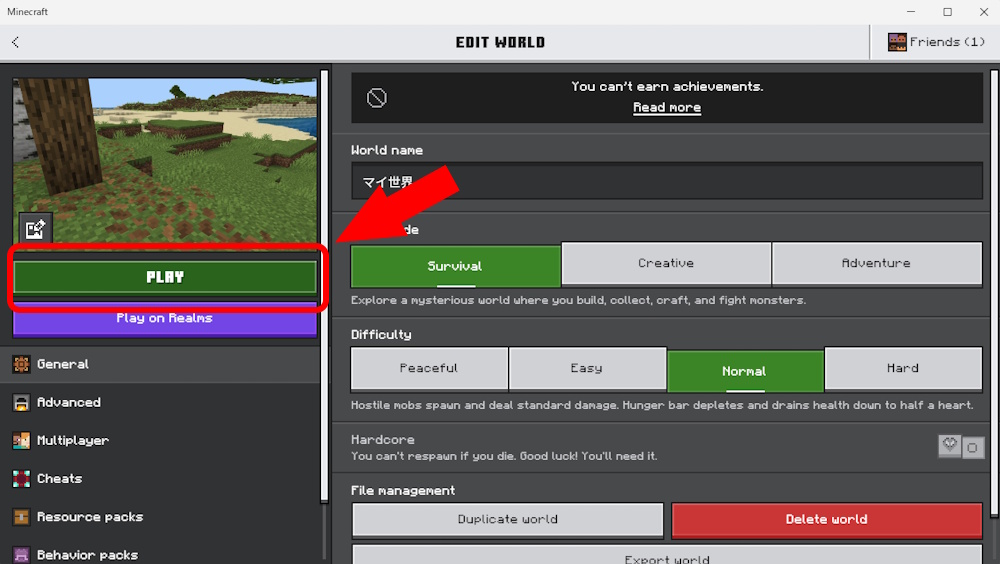Open the General settings tab
1000x564 pixels.
[159, 364]
